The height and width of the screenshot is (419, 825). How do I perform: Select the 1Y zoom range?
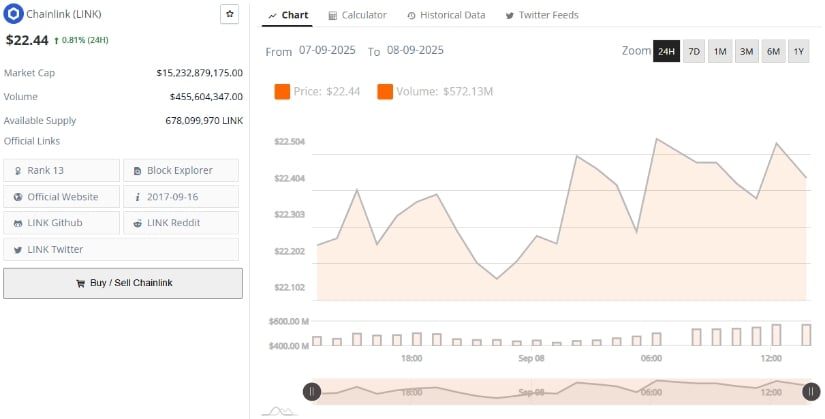(x=799, y=51)
